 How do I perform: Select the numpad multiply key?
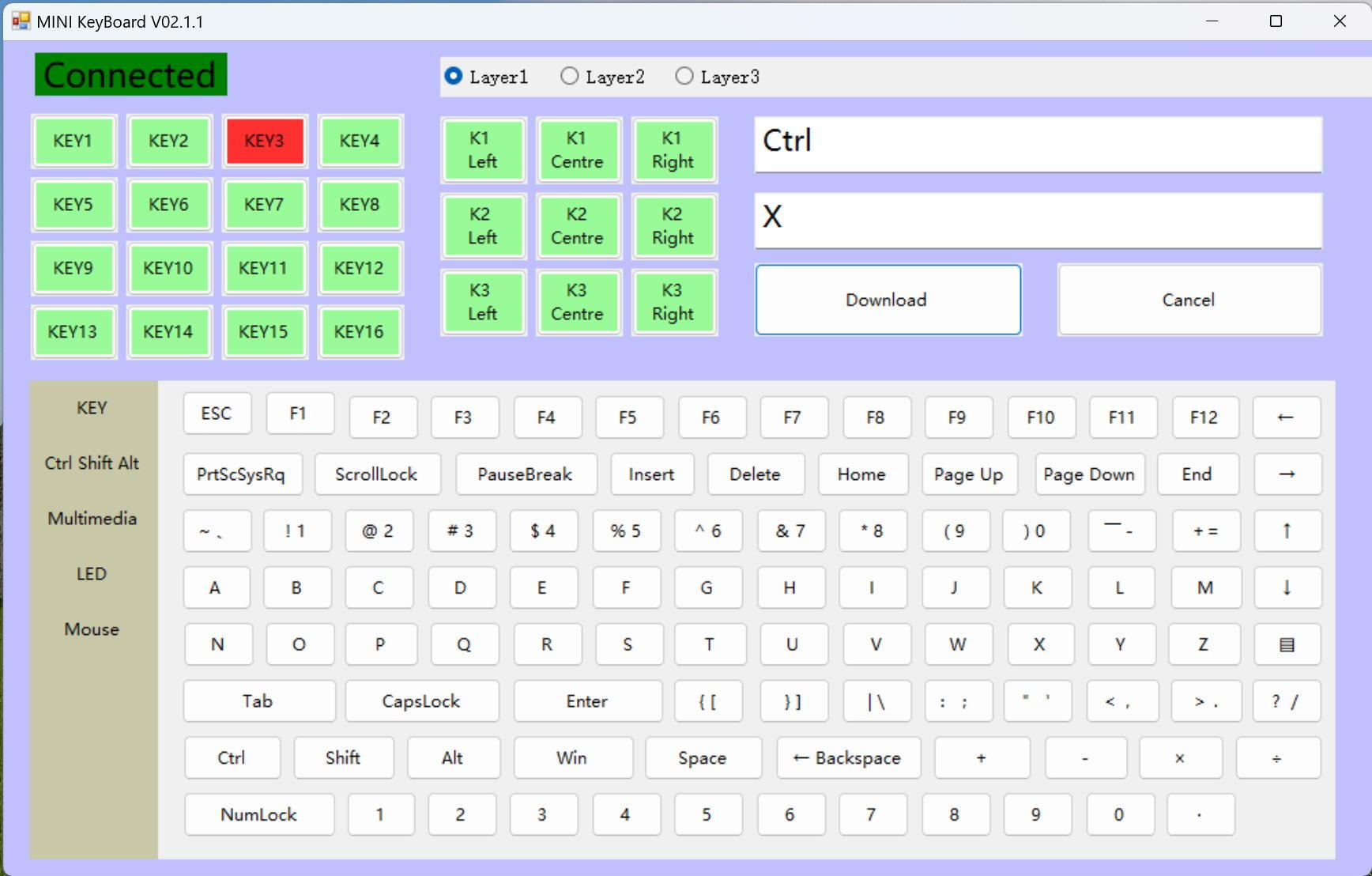pos(1180,758)
